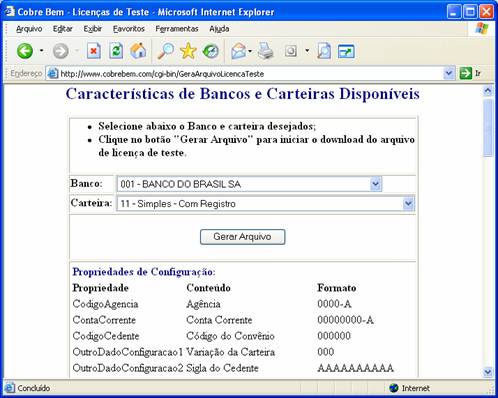This screenshot has height=398, width=498.
Task: Click the '0000-A' format value
Action: point(334,304)
